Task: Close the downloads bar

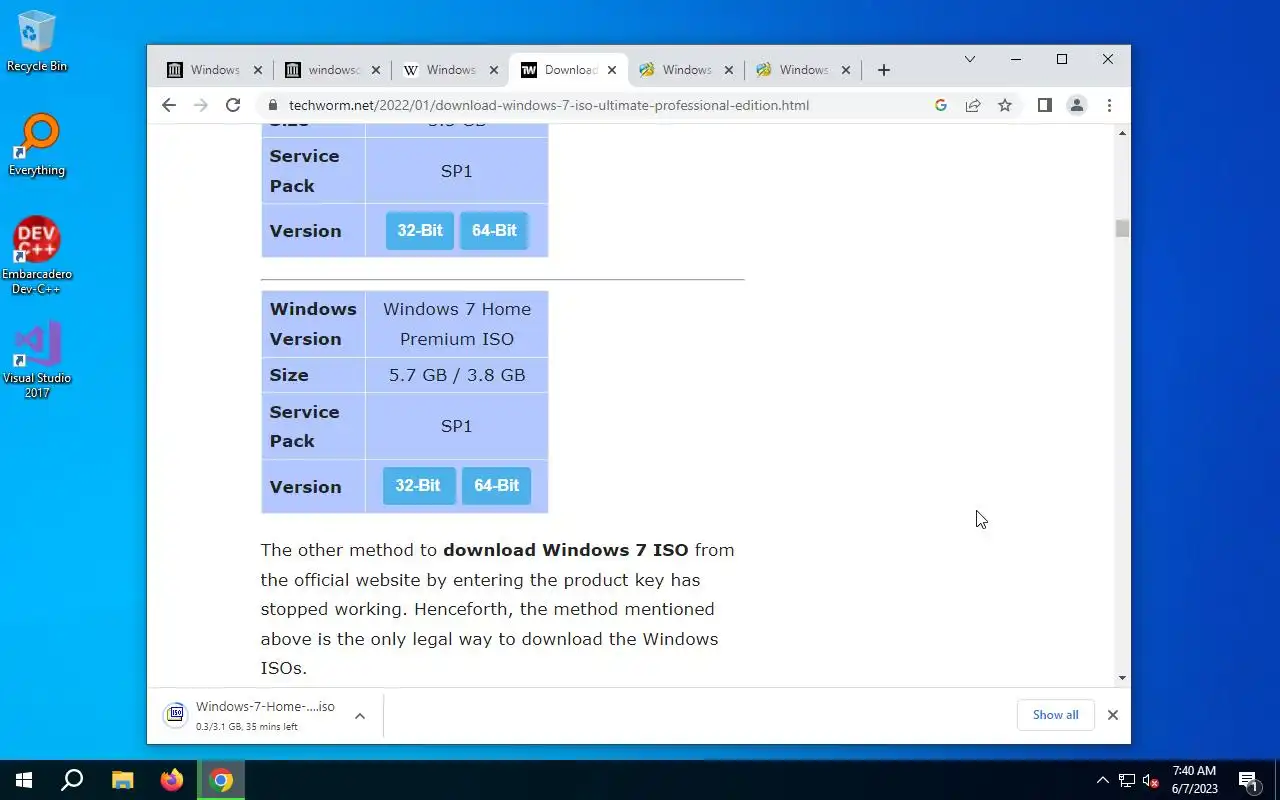Action: click(x=1112, y=715)
